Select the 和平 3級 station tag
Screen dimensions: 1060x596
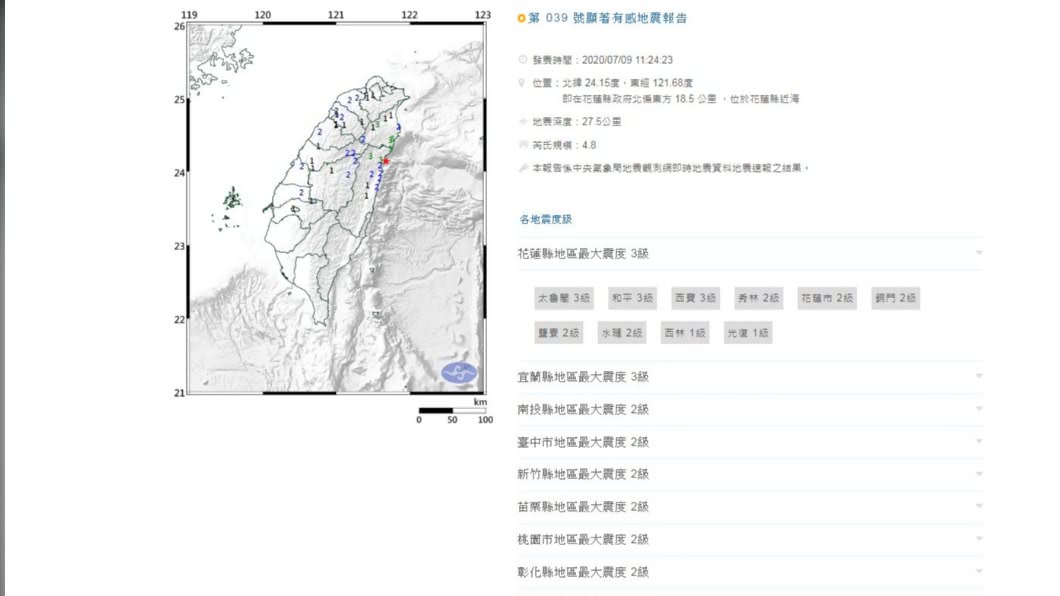(x=632, y=298)
